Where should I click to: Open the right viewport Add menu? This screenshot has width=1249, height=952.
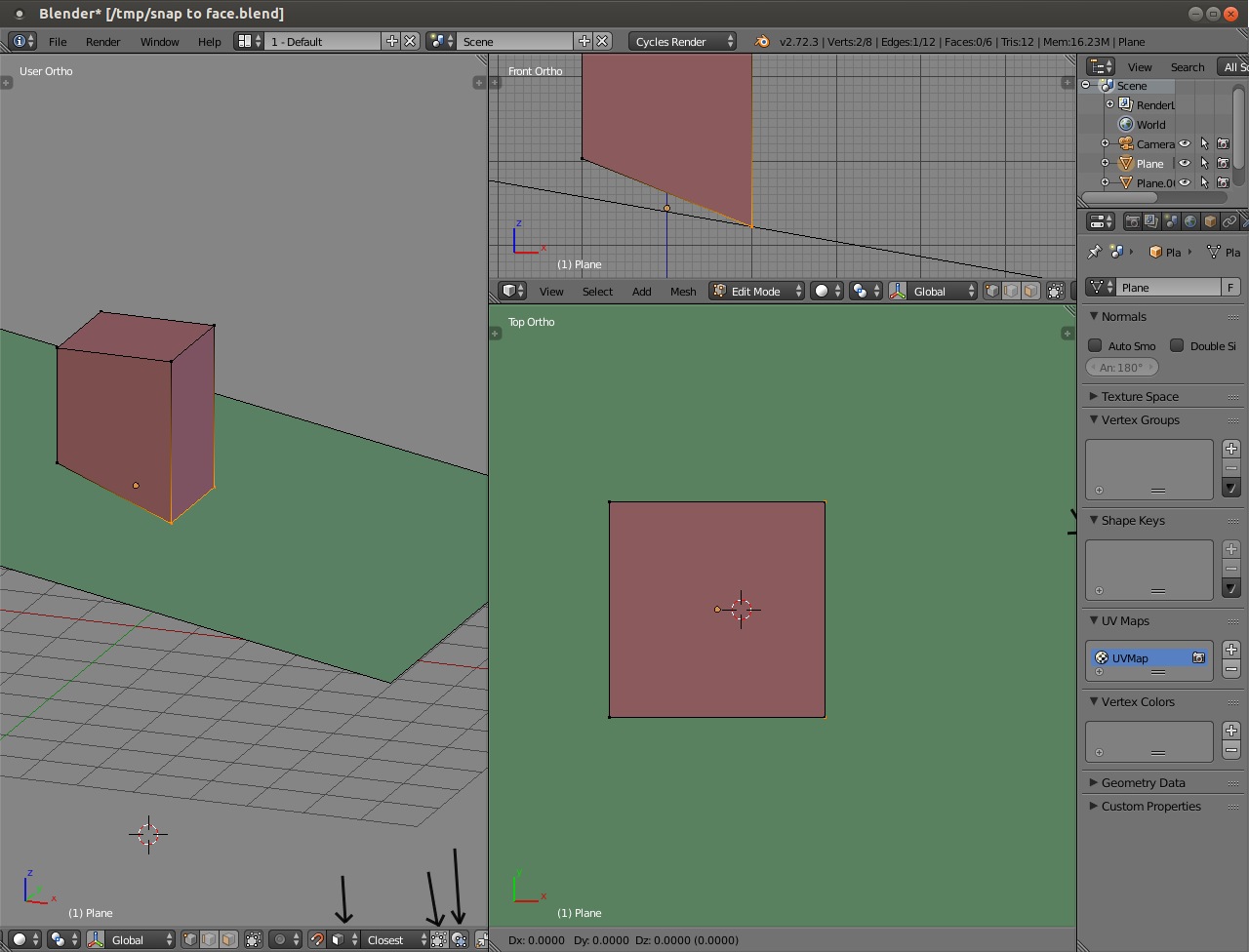tap(641, 291)
